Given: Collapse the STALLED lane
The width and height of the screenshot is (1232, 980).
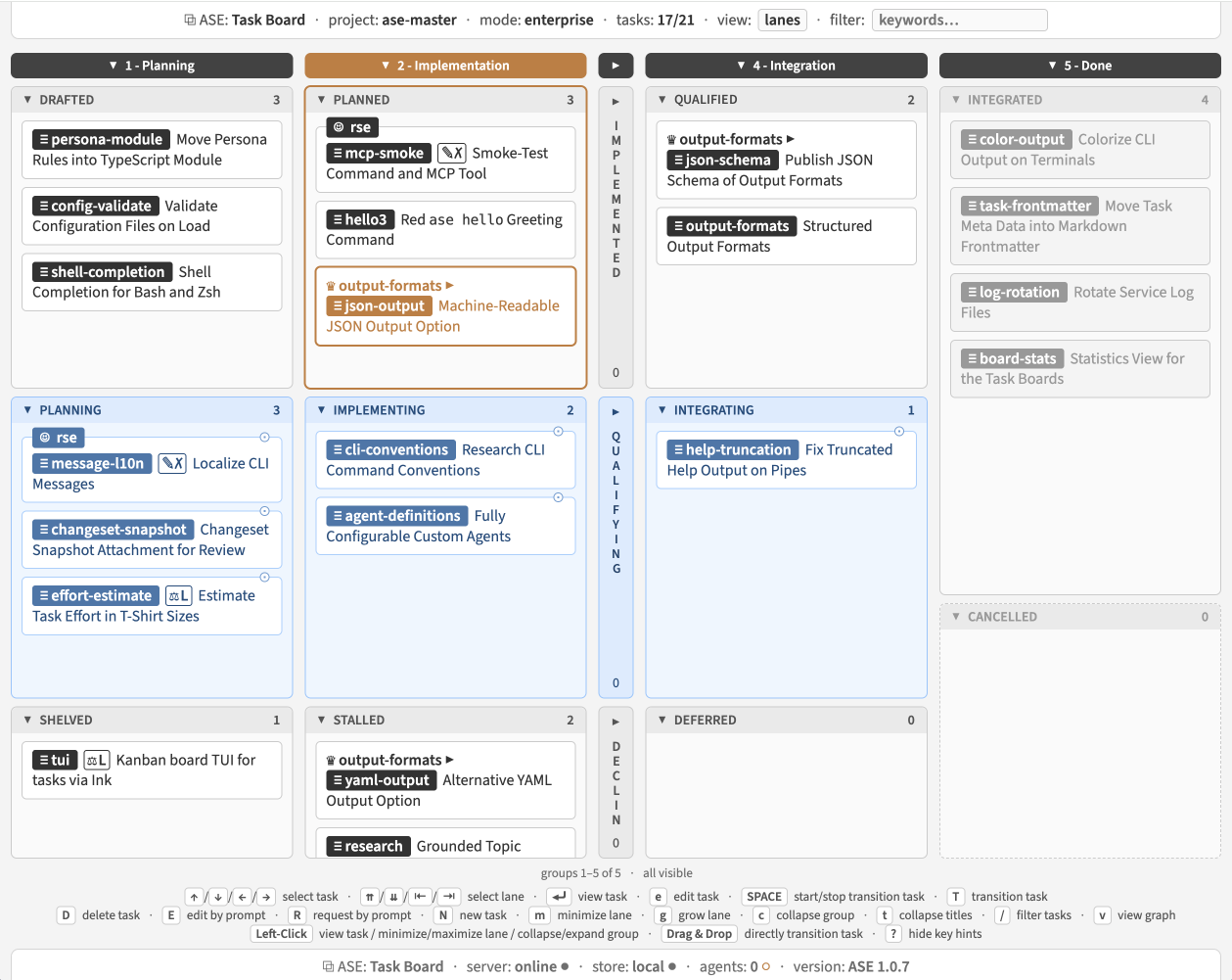Looking at the screenshot, I should [x=321, y=720].
